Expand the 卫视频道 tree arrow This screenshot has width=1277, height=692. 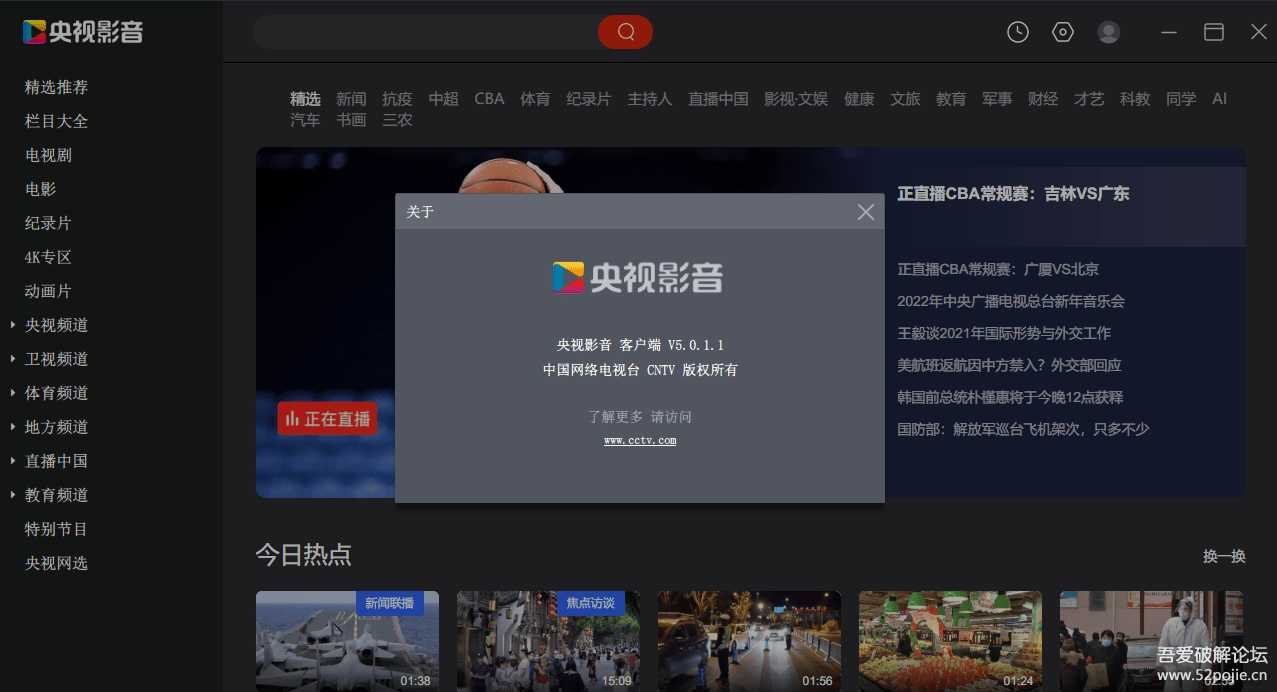coord(12,359)
